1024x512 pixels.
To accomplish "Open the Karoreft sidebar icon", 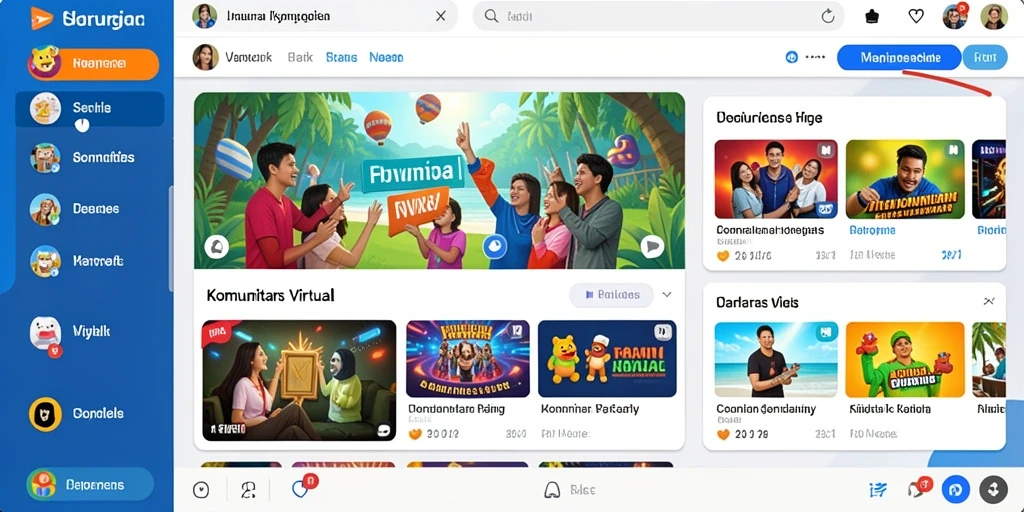I will point(45,261).
